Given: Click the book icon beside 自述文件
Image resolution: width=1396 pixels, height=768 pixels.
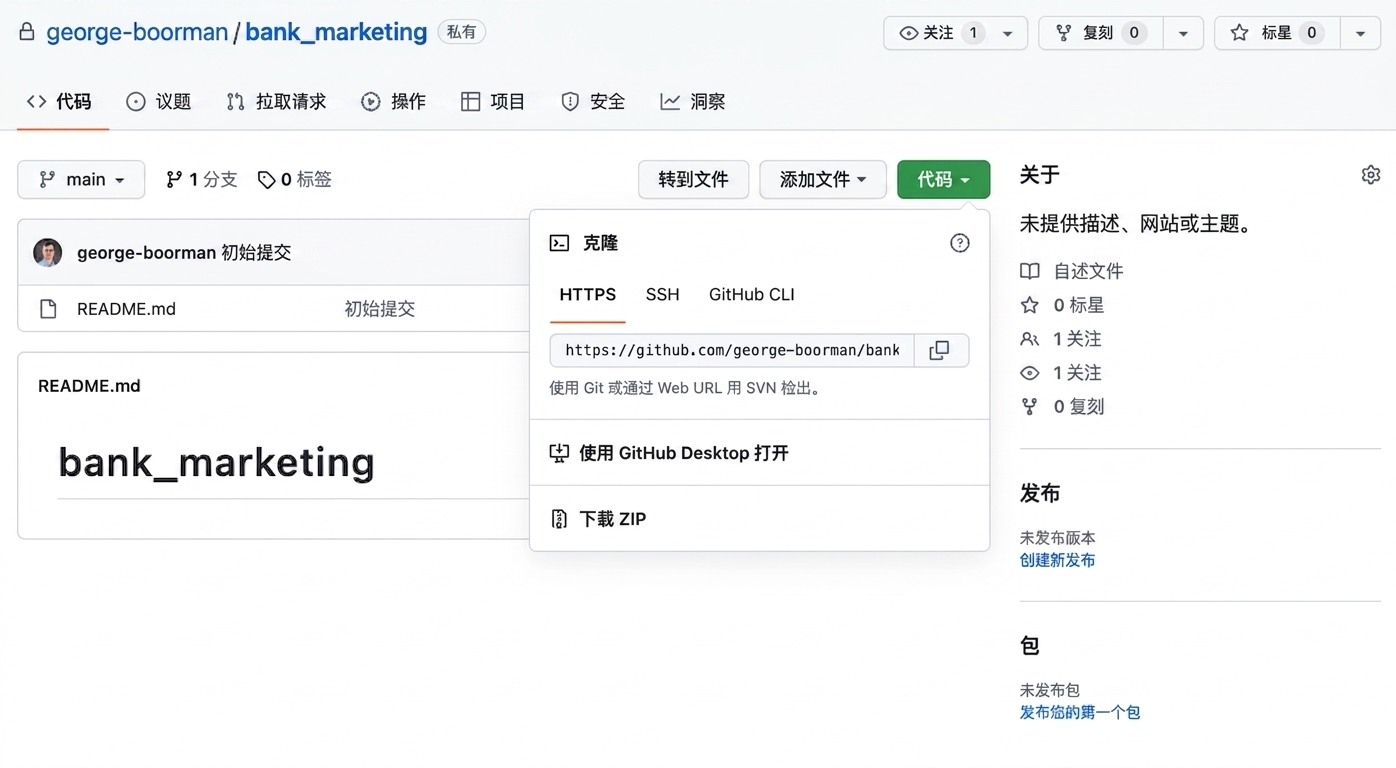Looking at the screenshot, I should click(x=1029, y=271).
